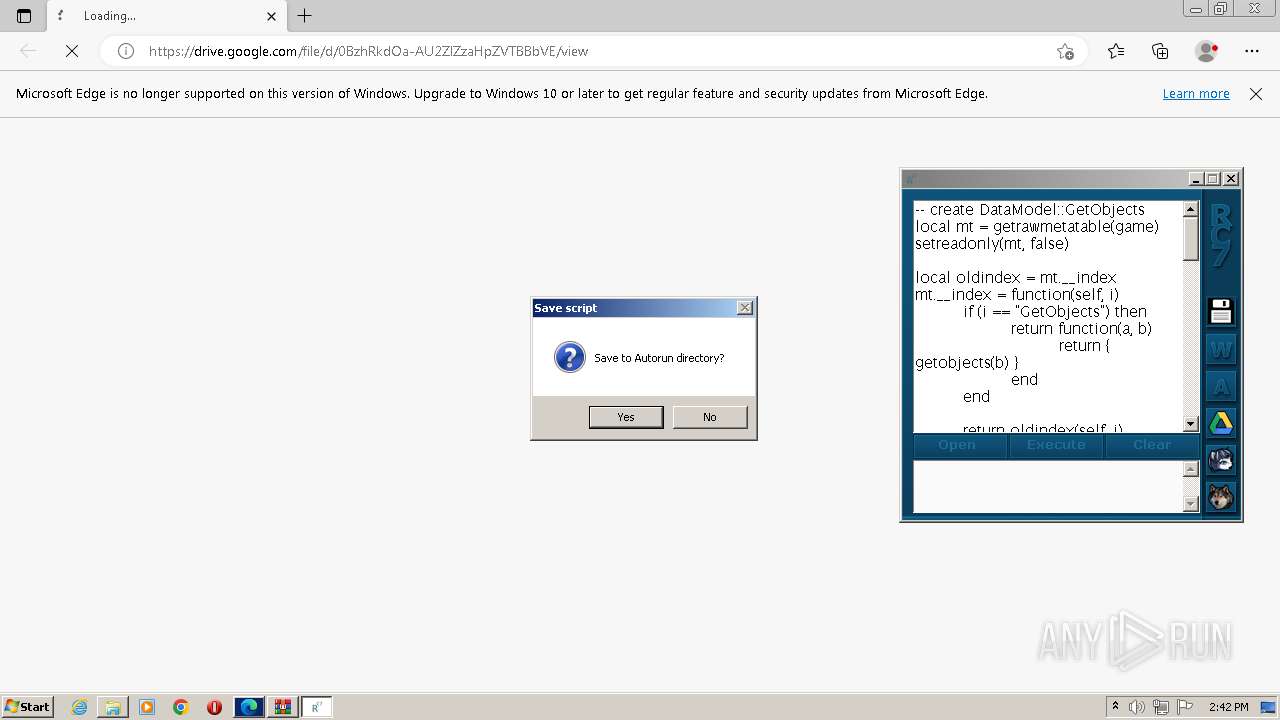Click the RC7 output box scroll down arrow

tap(1190, 504)
